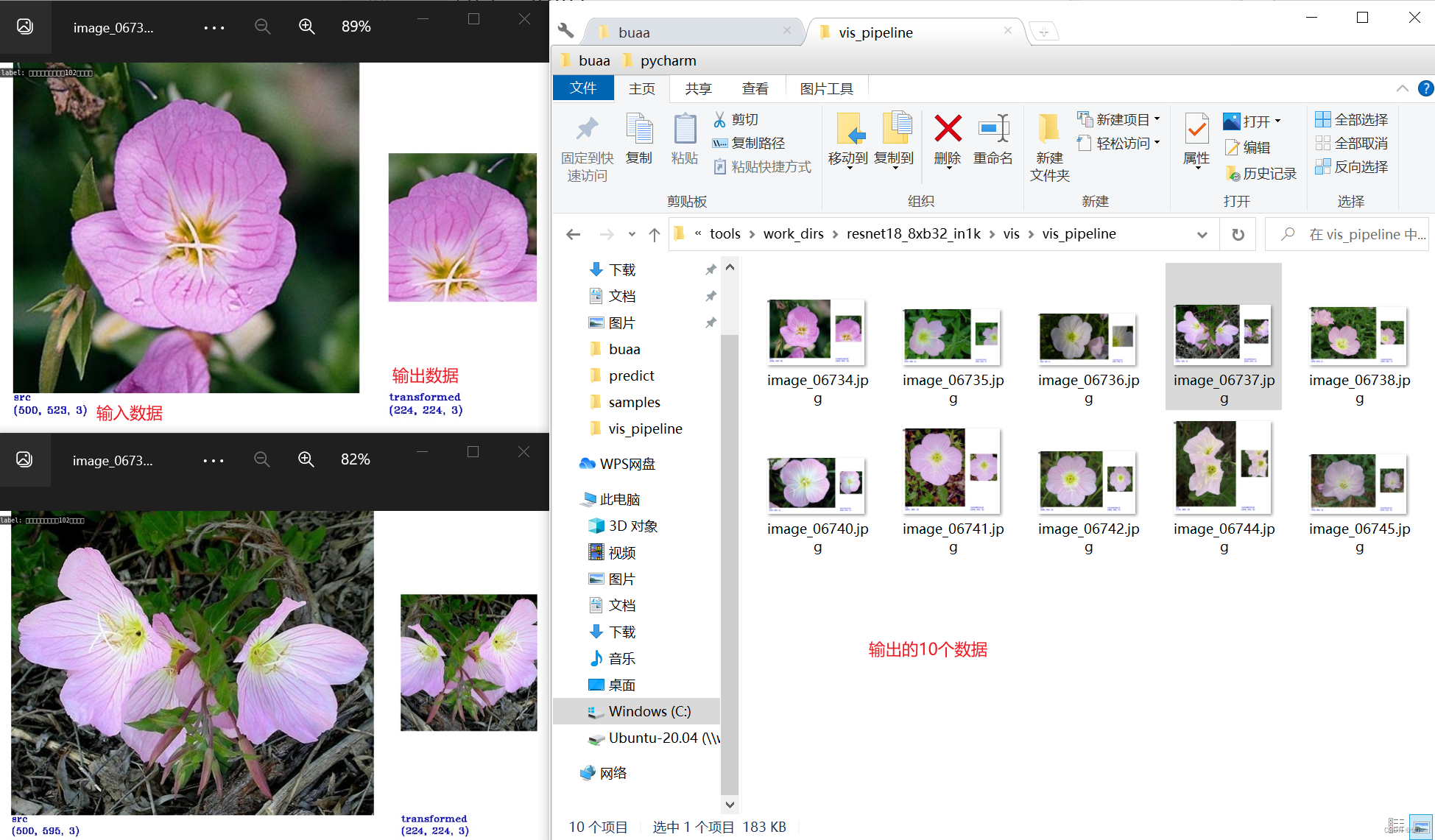Switch to the Share (共享) ribbon tab
The width and height of the screenshot is (1435, 840).
click(698, 88)
